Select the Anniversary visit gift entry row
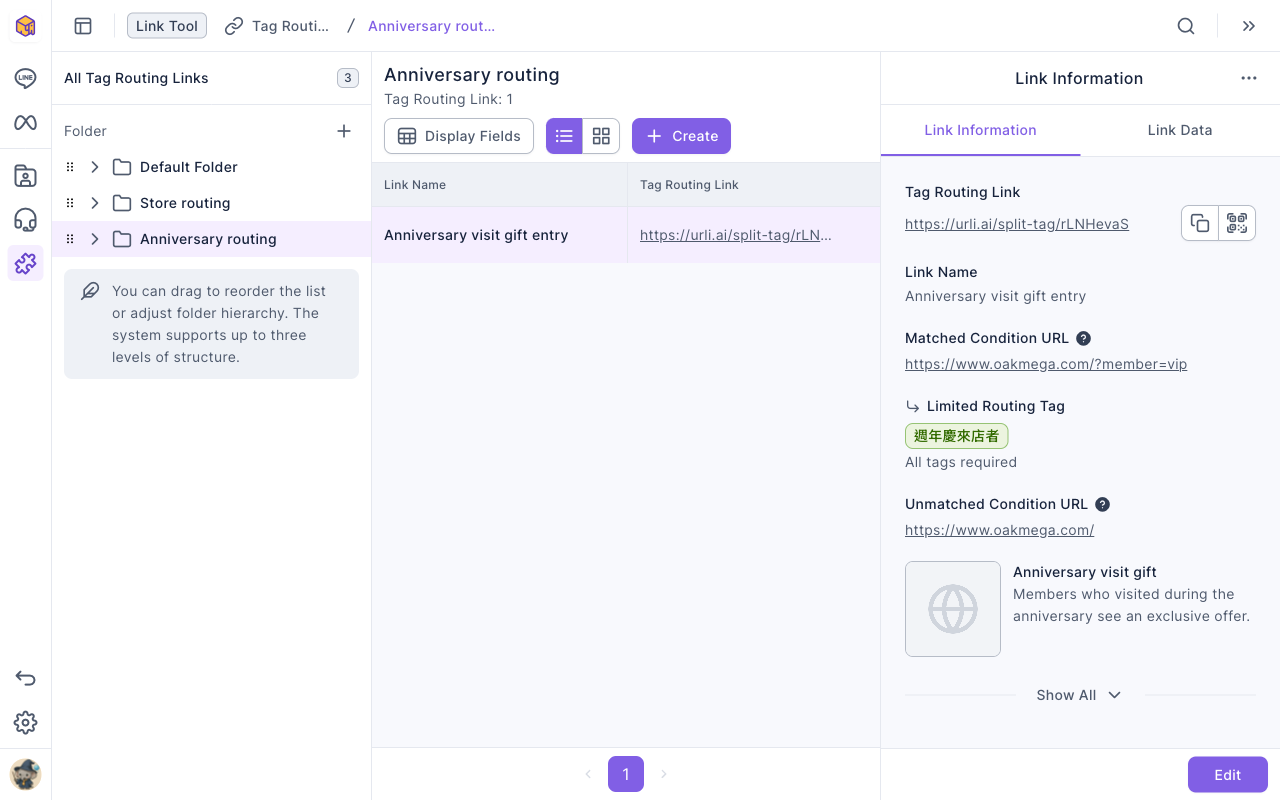Screen dimensions: 1280x800 coord(626,235)
